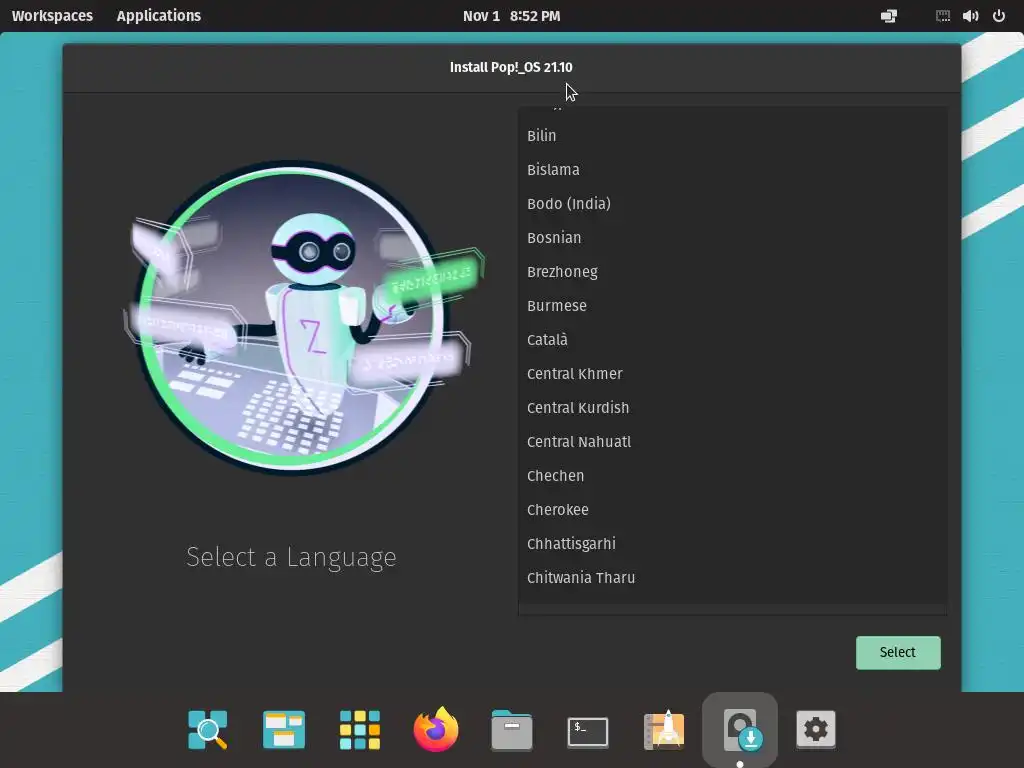Image resolution: width=1024 pixels, height=768 pixels.
Task: Choose Bilin from the language list
Action: coord(733,136)
